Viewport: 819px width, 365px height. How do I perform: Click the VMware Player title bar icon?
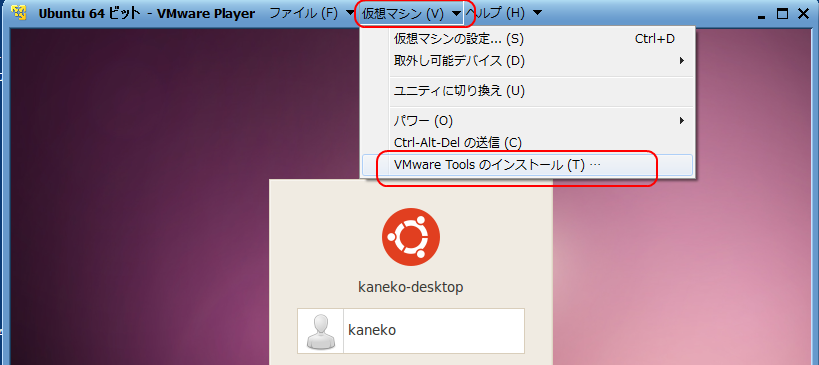coord(19,13)
